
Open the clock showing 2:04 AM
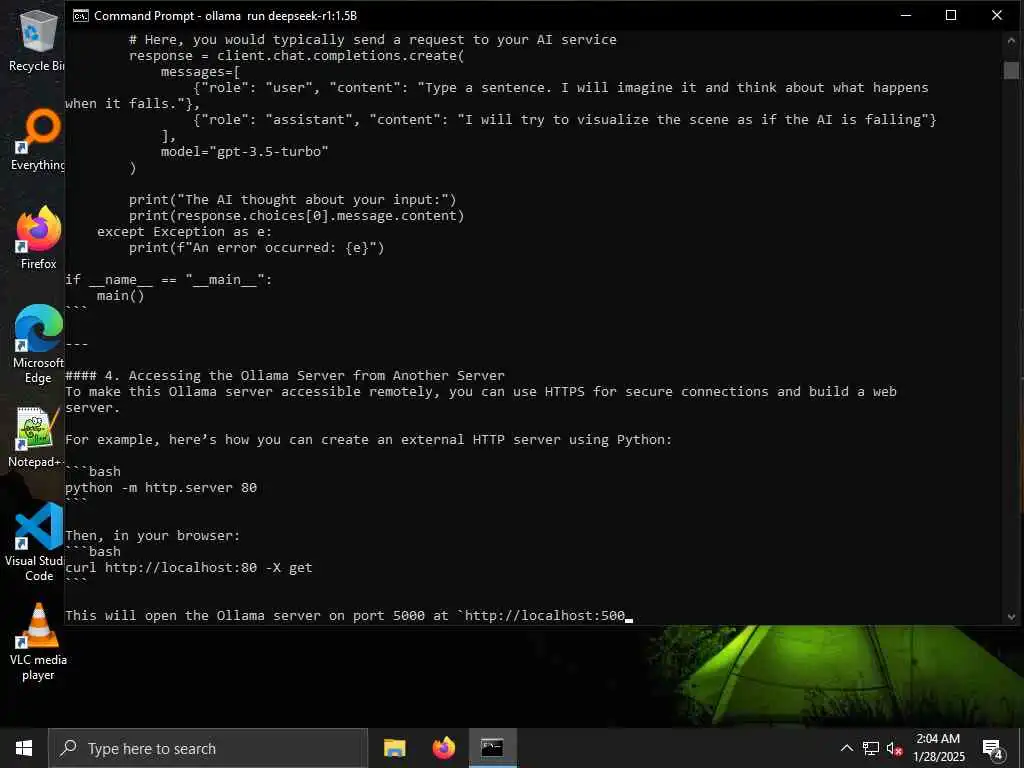tap(938, 748)
